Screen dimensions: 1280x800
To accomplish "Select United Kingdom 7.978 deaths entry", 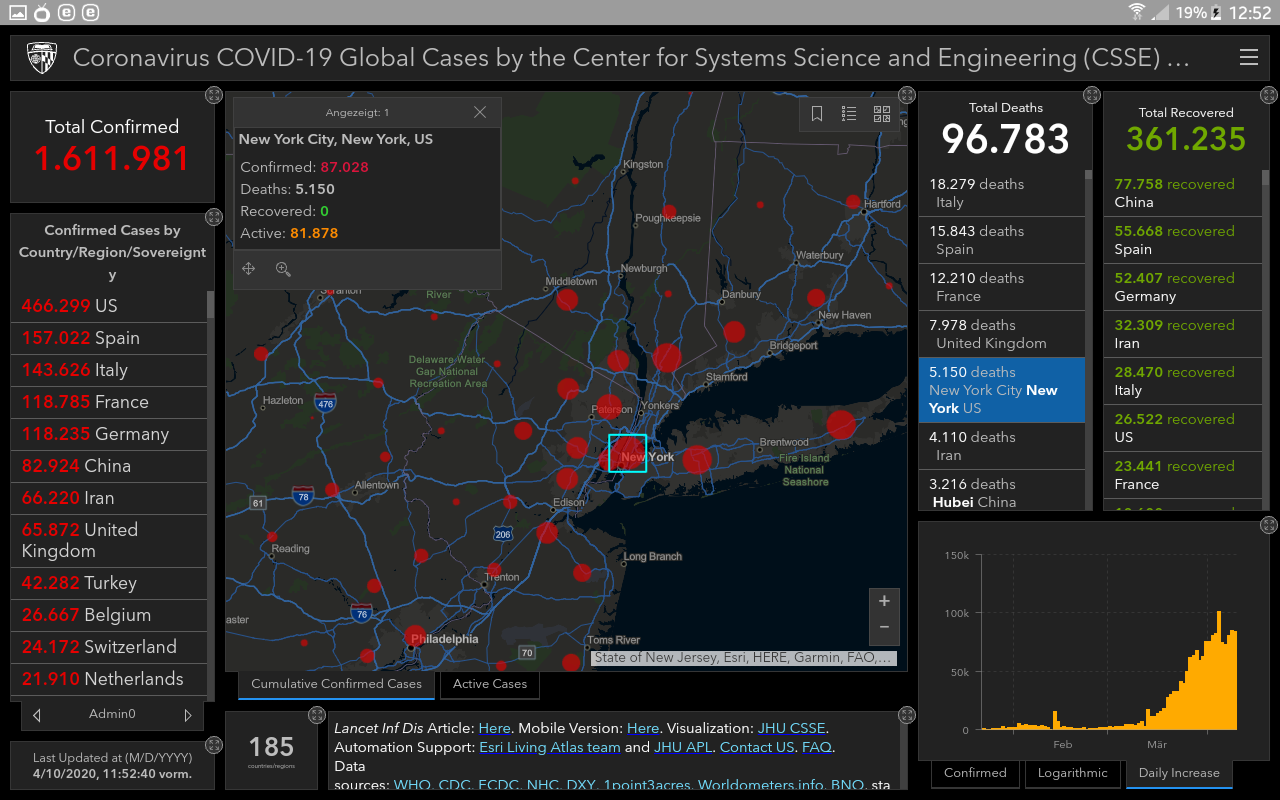I will tap(1002, 334).
